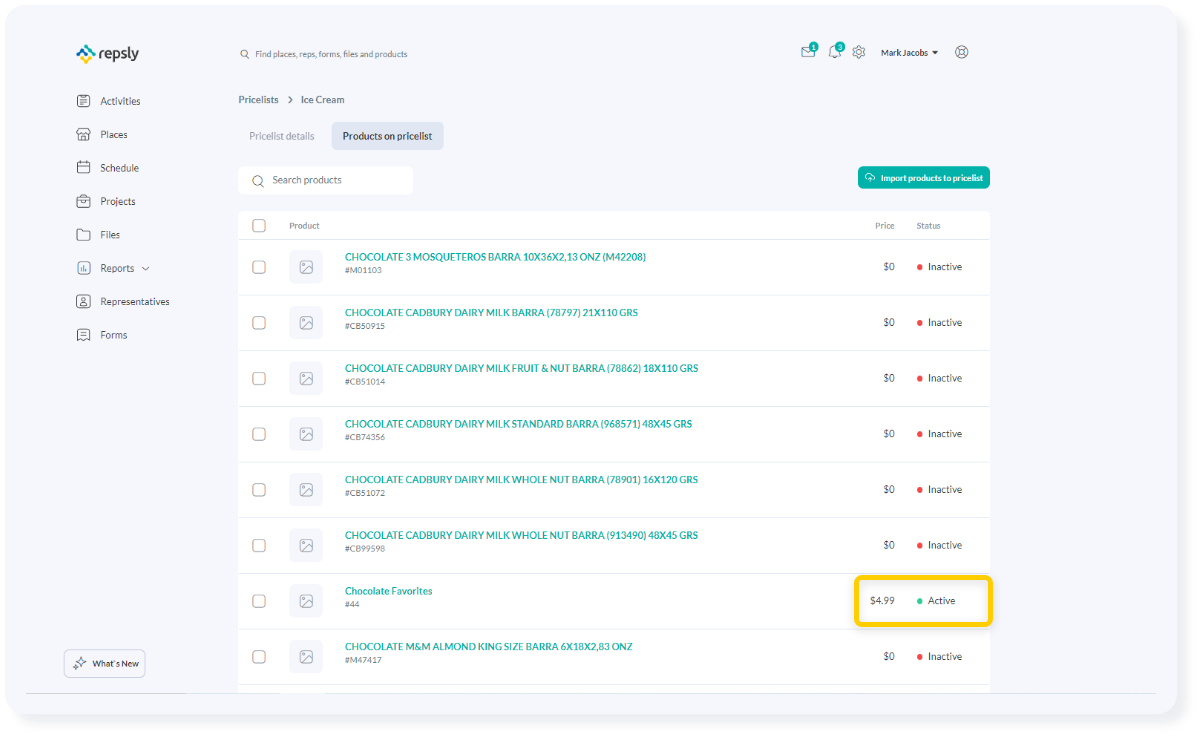Open M&M Almond King Size Barra link
This screenshot has width=1202, height=739.
click(x=489, y=647)
